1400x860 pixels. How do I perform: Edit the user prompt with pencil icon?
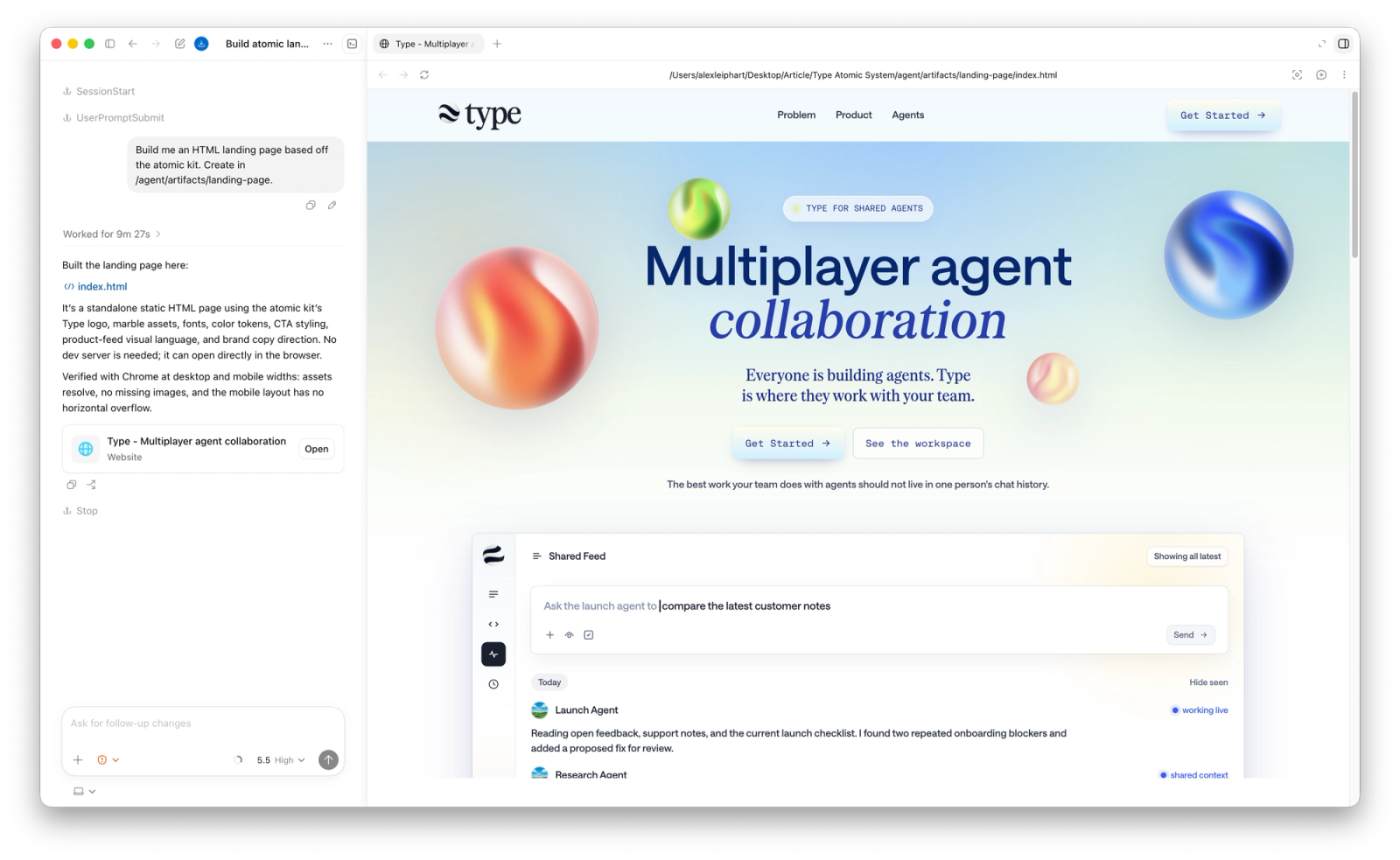click(332, 205)
